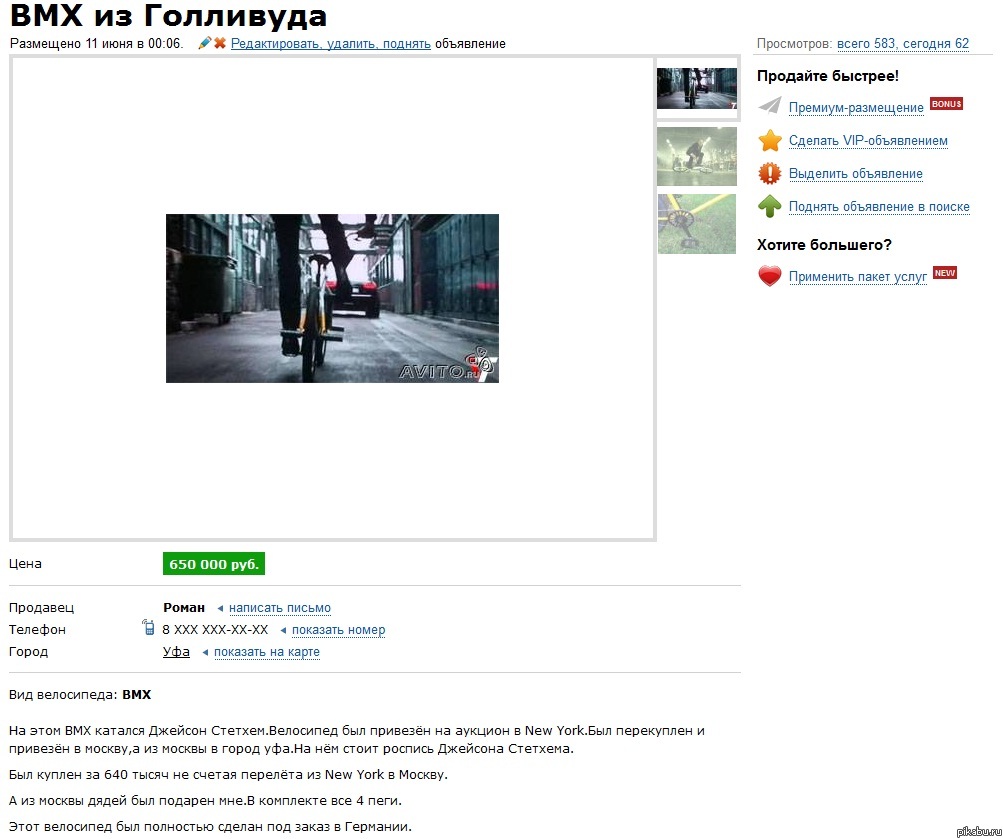Open the 'Сделать VIP-объявлением' link
Image resolution: width=1003 pixels, height=839 pixels.
tap(868, 141)
